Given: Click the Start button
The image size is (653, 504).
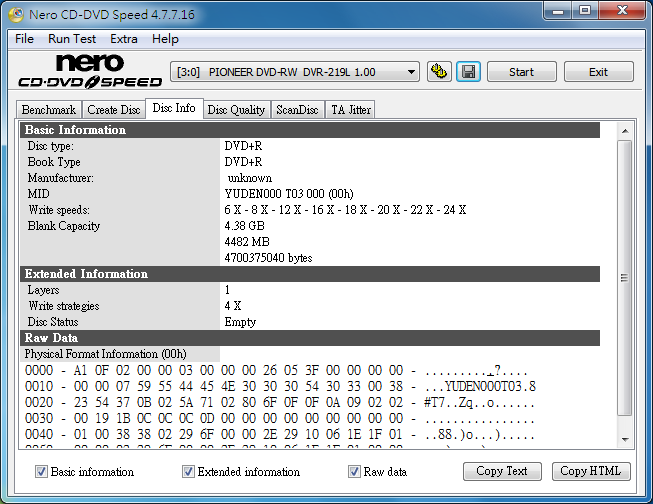Looking at the screenshot, I should (x=521, y=72).
